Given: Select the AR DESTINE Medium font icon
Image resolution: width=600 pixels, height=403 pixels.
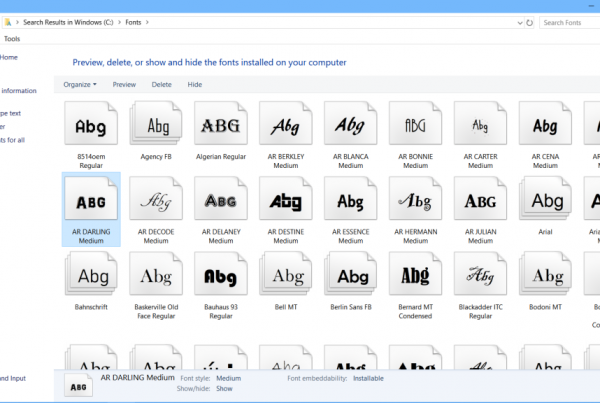Looking at the screenshot, I should coord(285,198).
